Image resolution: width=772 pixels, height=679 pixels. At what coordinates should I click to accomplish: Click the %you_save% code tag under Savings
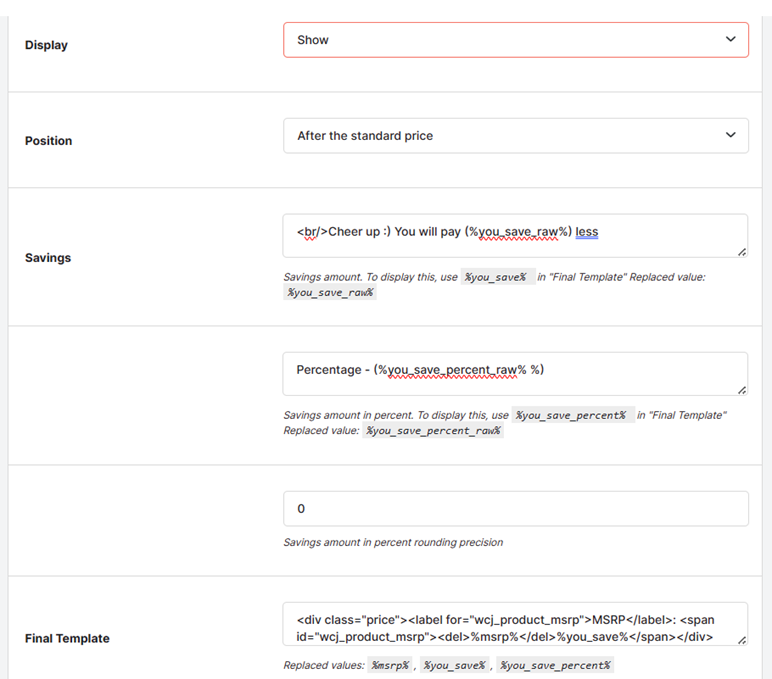[x=498, y=277]
